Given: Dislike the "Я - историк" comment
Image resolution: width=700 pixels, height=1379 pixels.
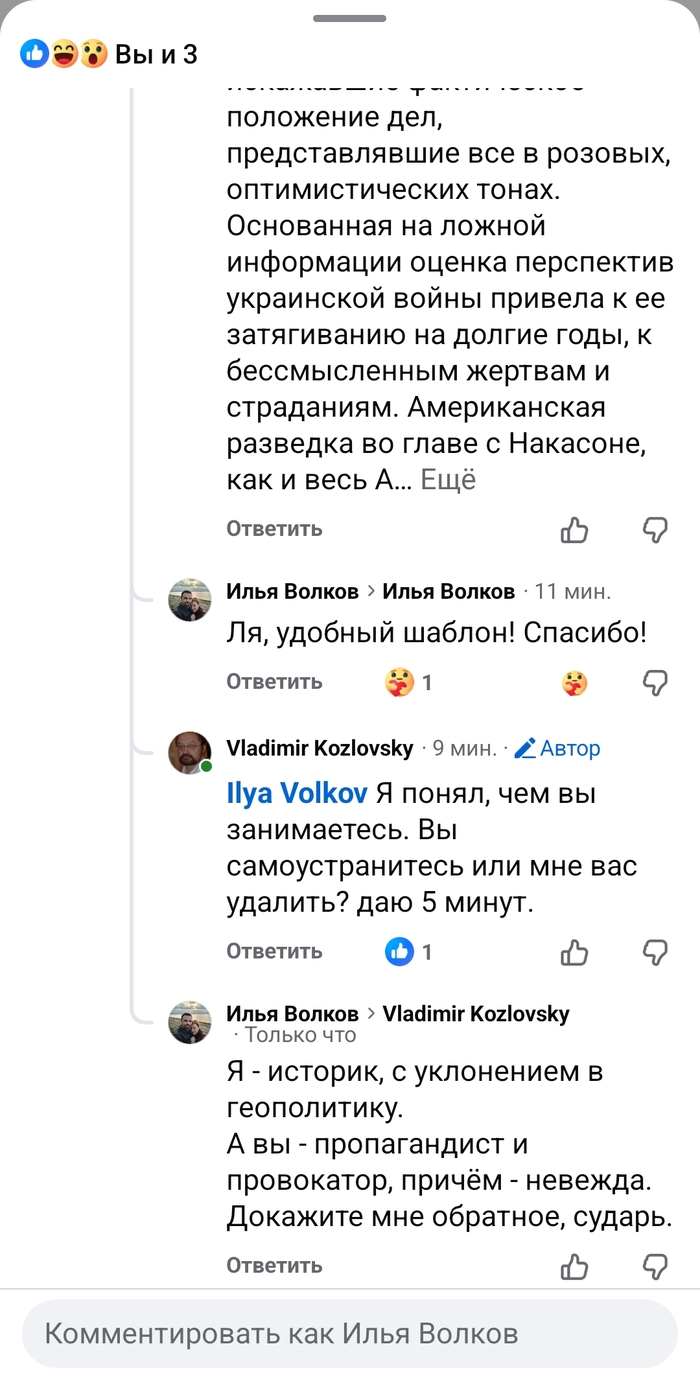Looking at the screenshot, I should coord(655,1267).
